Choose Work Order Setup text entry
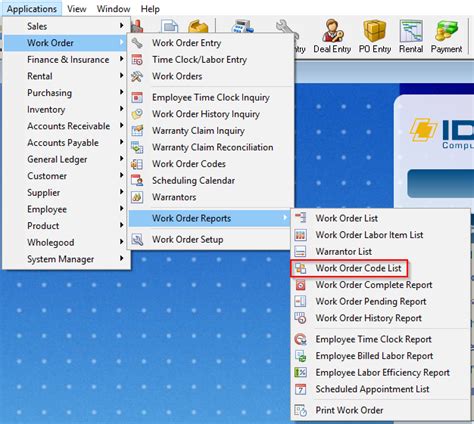 [188, 239]
